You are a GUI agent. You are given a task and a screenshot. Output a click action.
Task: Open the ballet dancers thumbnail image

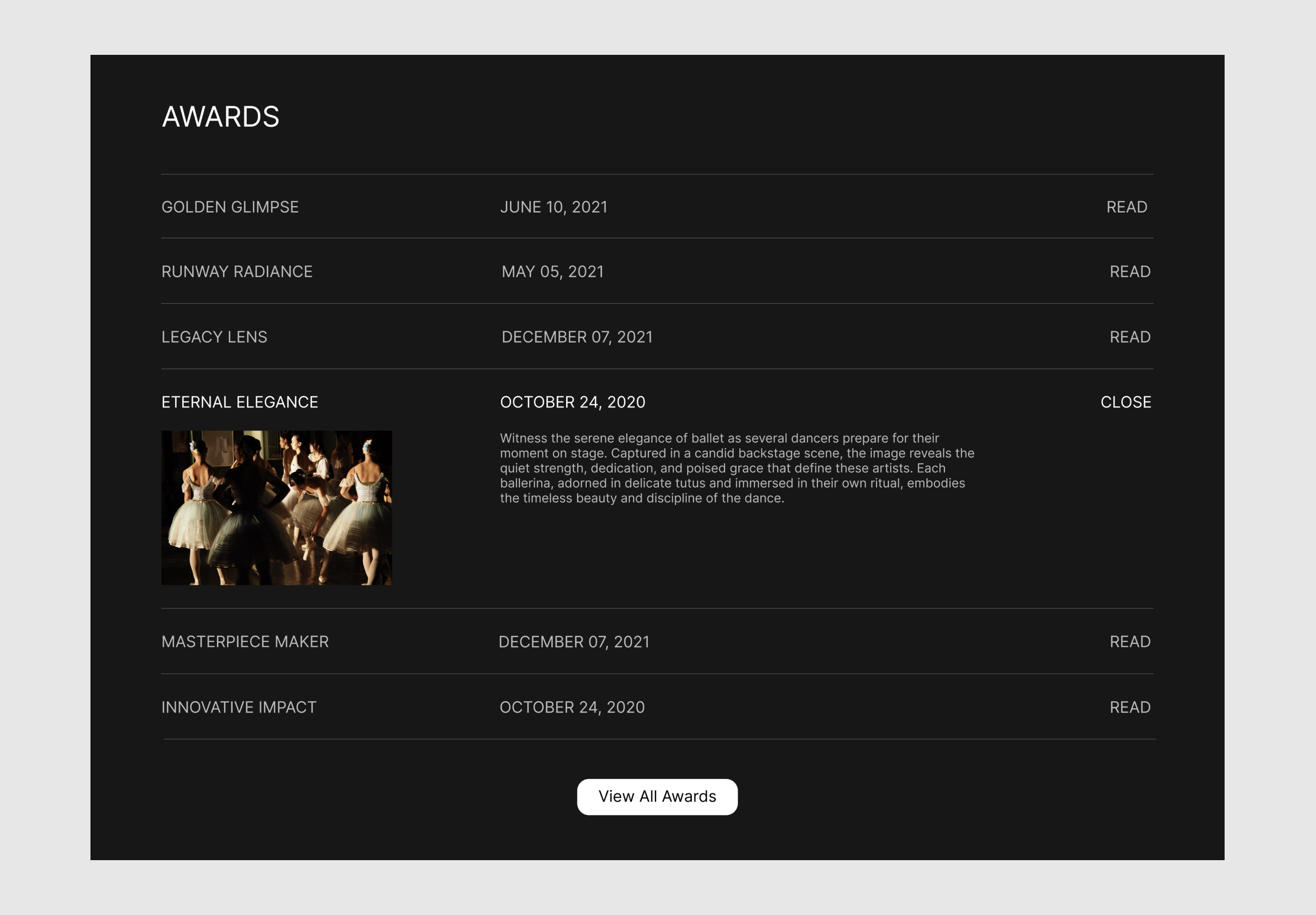click(x=276, y=508)
